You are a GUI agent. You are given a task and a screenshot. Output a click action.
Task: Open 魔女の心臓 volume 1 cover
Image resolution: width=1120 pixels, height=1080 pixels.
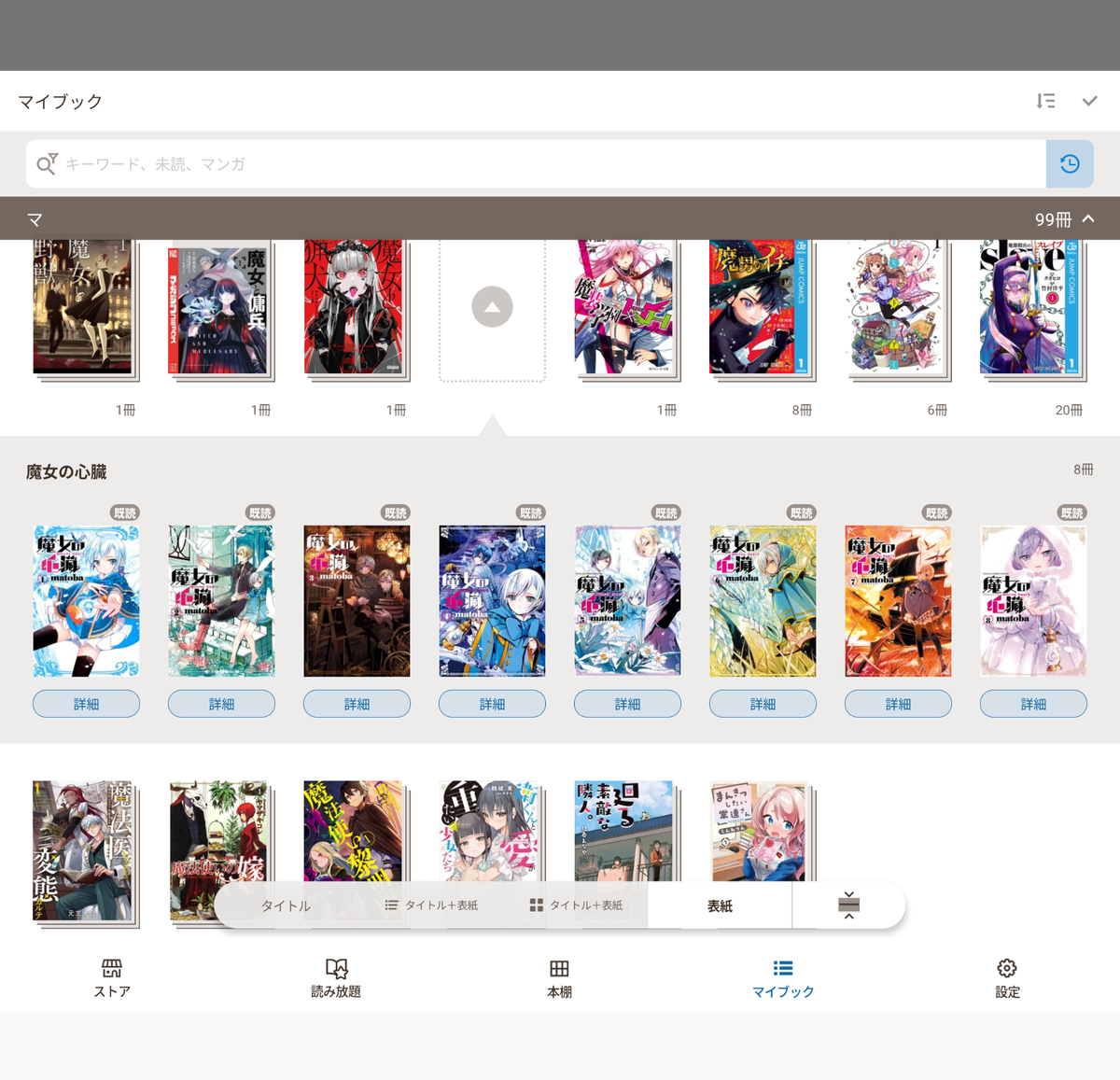pos(86,601)
